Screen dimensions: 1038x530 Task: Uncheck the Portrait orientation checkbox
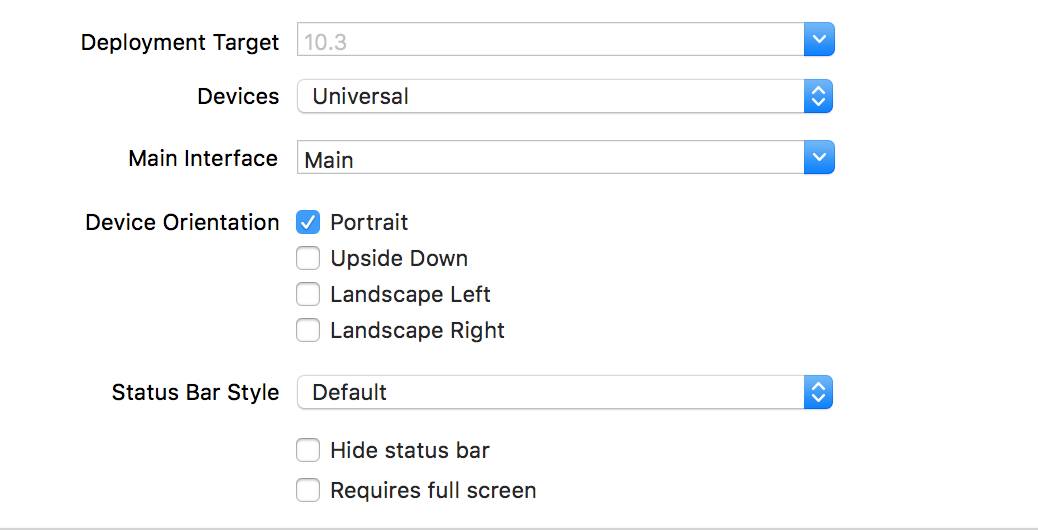click(x=308, y=222)
